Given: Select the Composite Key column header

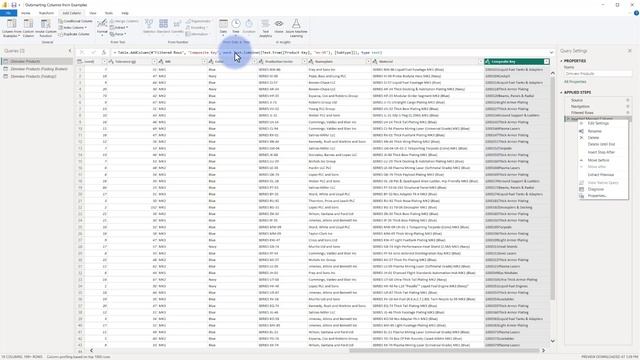Looking at the screenshot, I should click(x=516, y=62).
